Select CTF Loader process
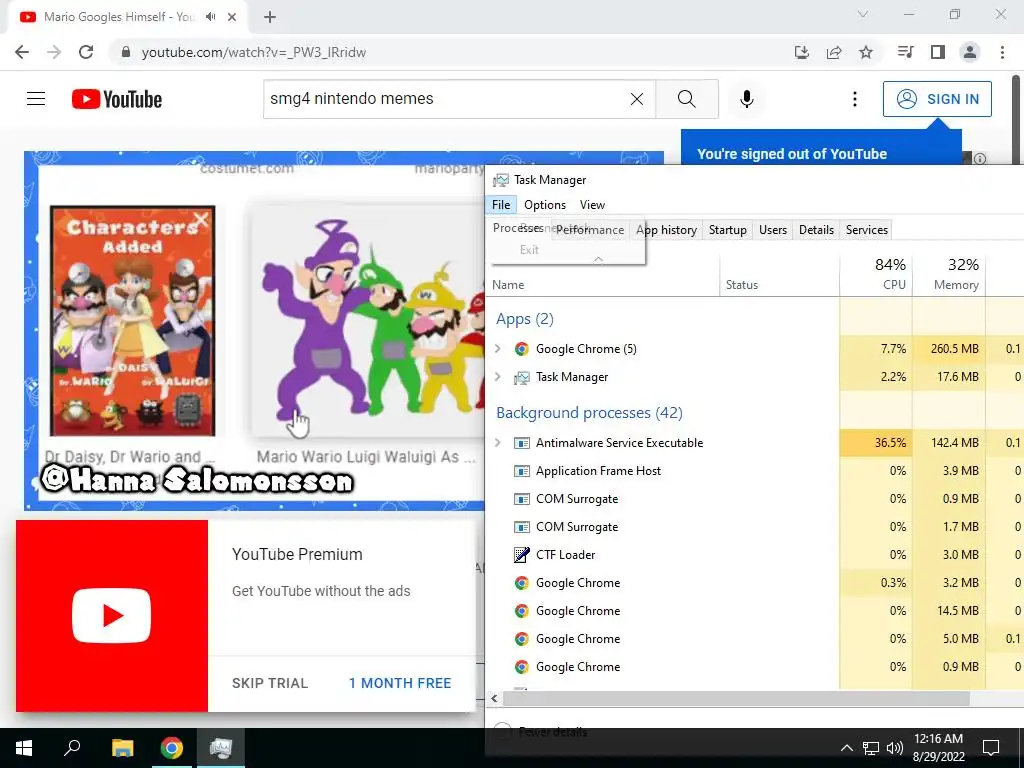 754,555
